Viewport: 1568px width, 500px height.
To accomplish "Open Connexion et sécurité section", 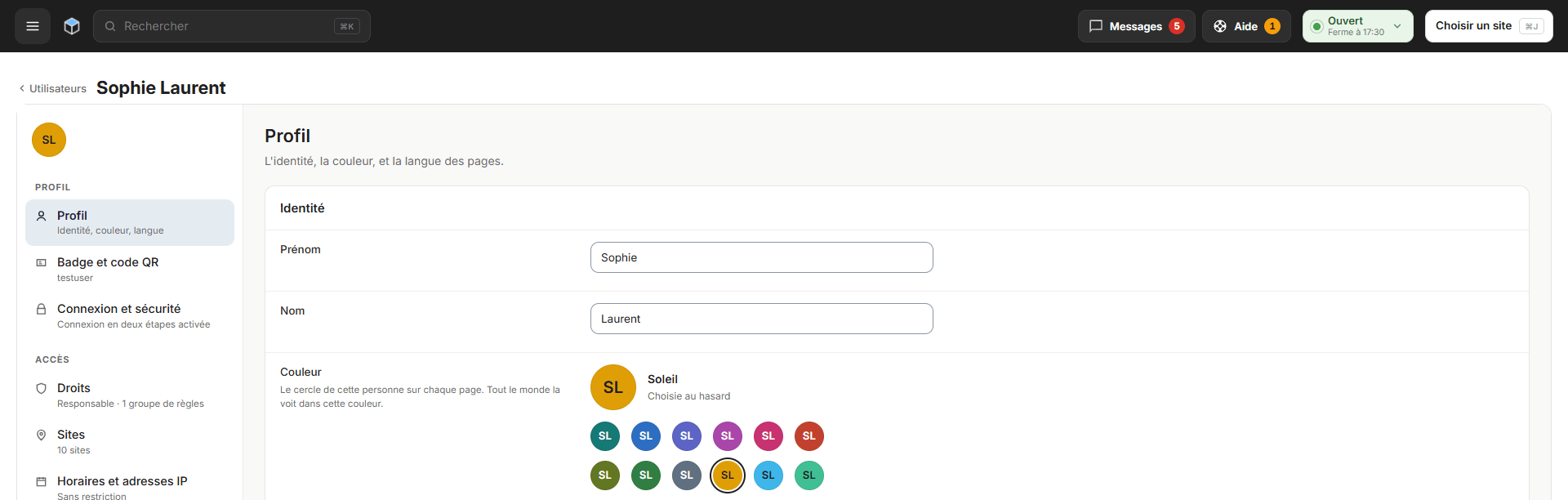I will click(130, 316).
